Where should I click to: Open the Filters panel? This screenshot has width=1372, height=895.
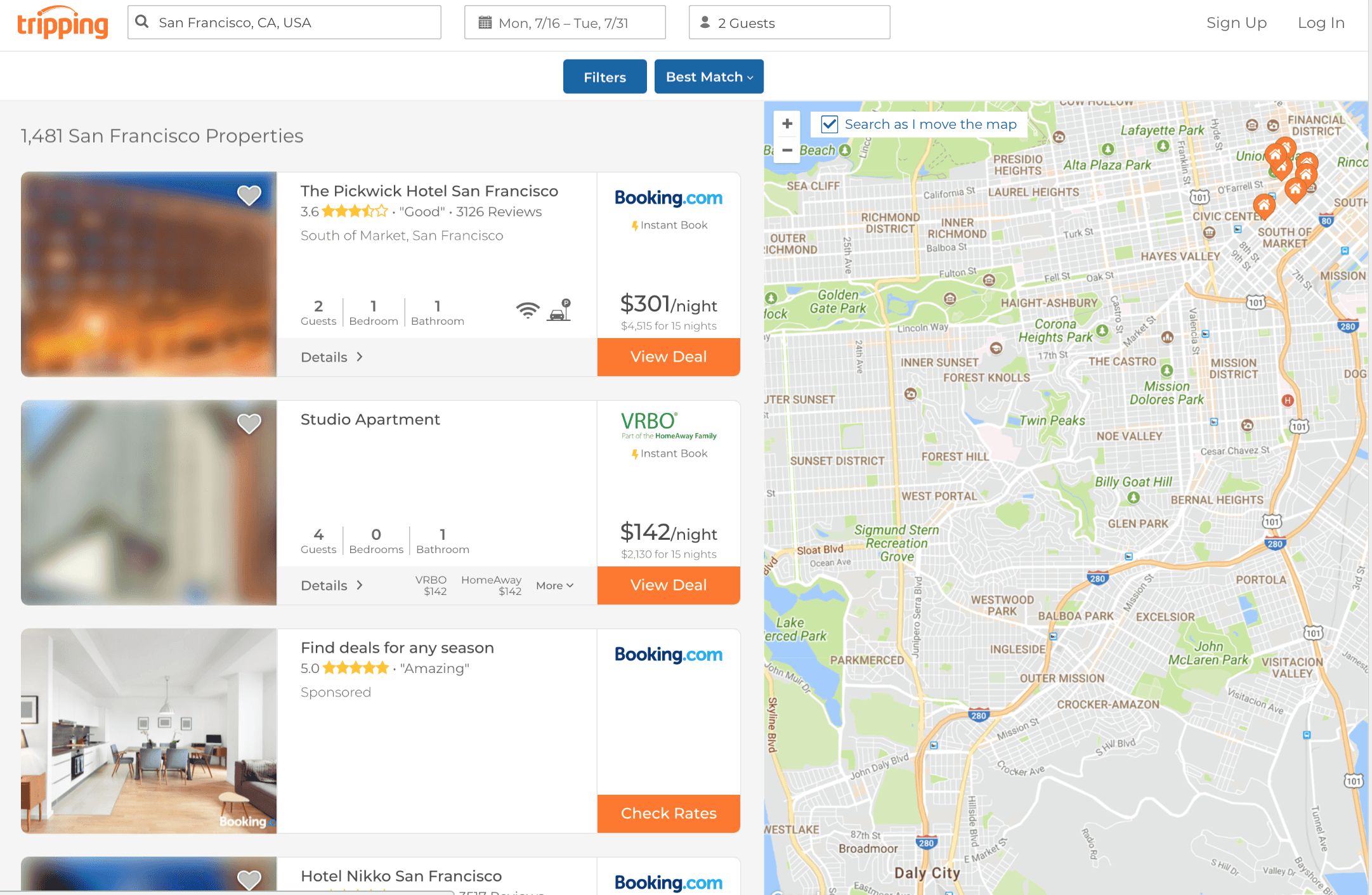tap(604, 77)
